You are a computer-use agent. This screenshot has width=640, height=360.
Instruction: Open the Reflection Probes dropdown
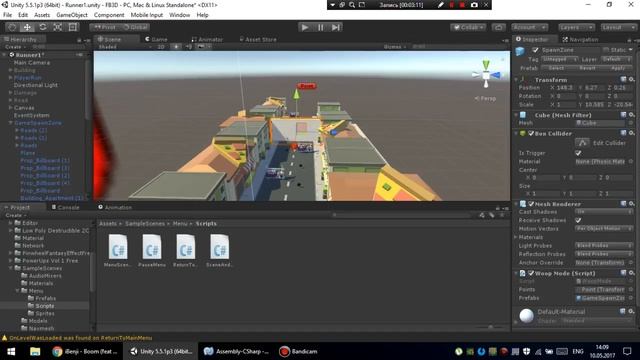[x=604, y=254]
